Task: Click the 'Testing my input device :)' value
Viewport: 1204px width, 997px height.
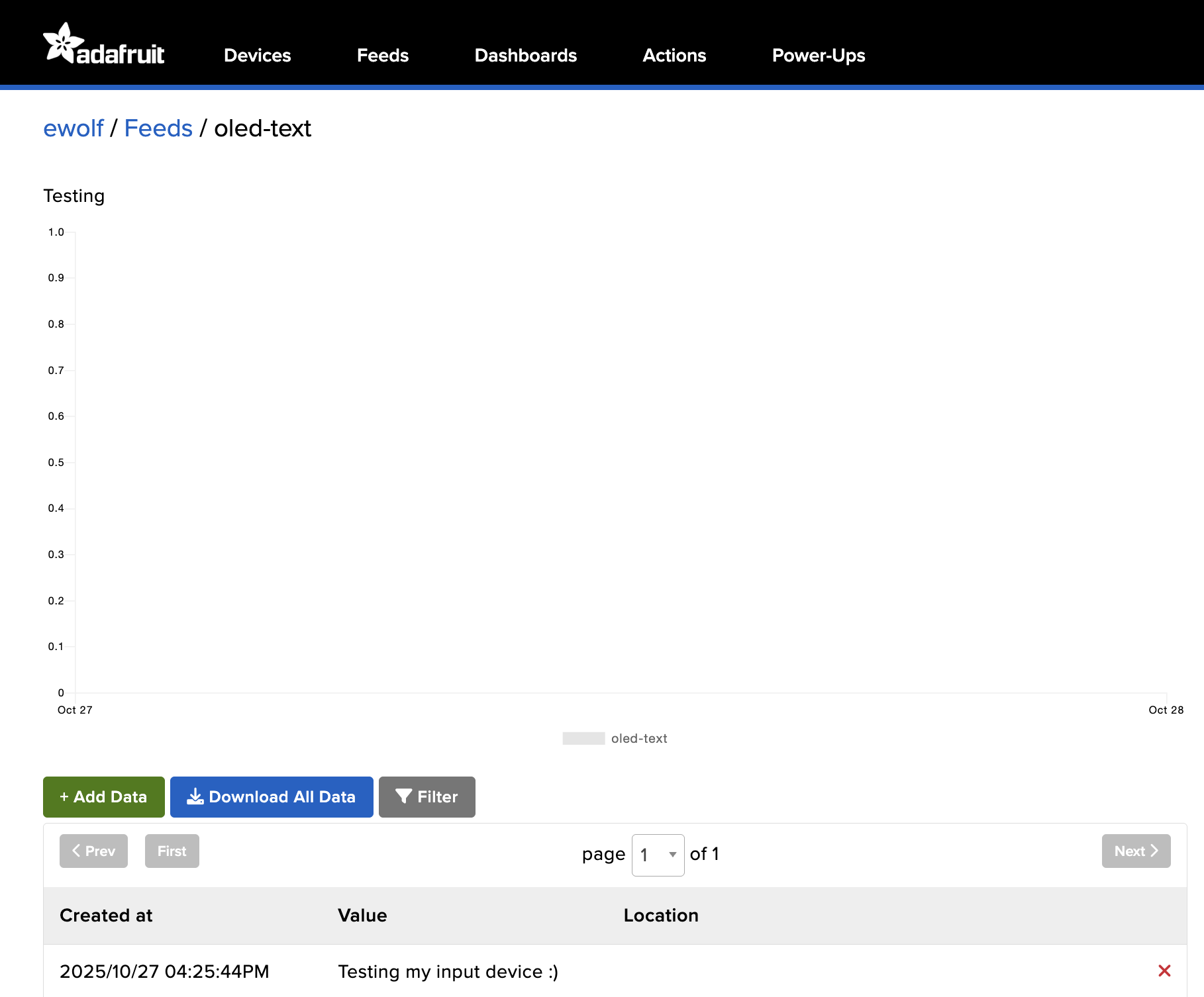Action: point(448,971)
